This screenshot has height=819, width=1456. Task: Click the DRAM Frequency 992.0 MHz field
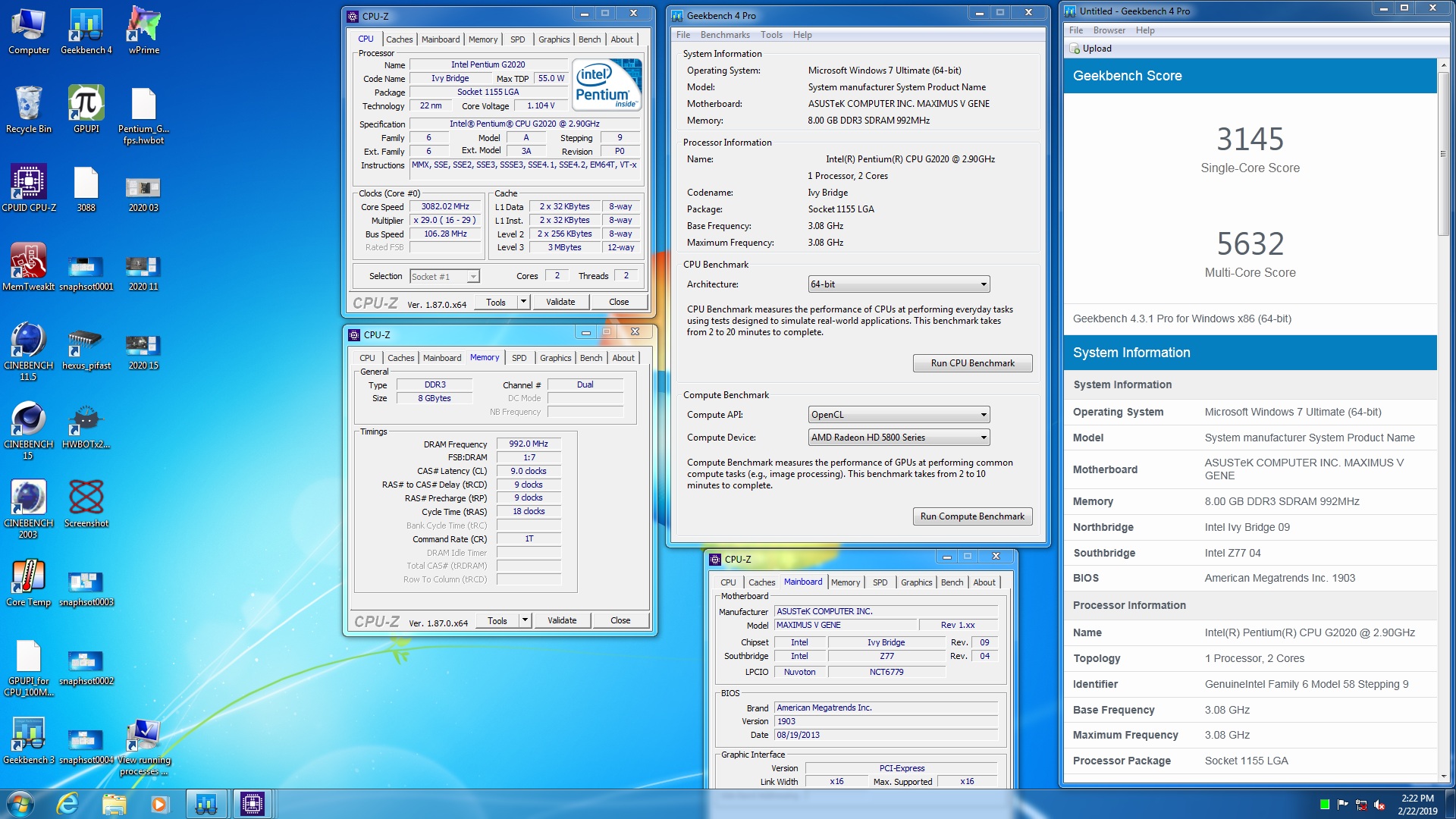pos(529,444)
